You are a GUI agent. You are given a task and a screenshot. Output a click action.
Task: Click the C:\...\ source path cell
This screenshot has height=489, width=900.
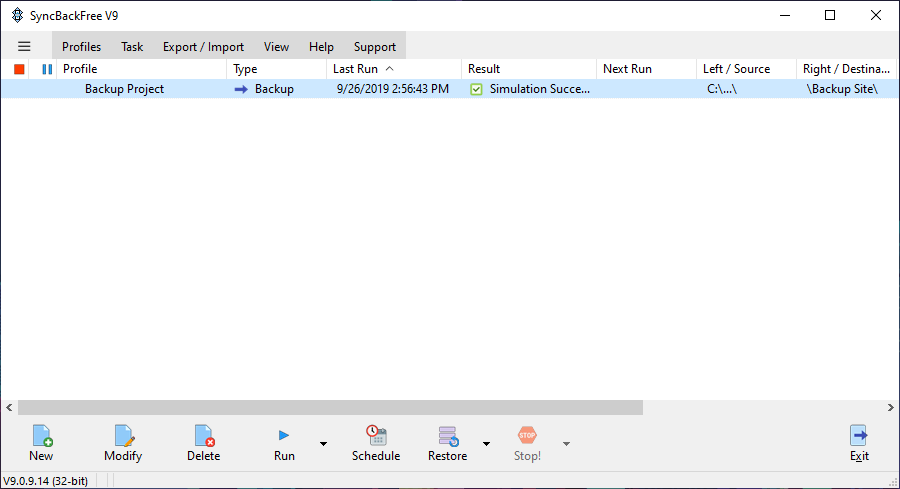722,89
